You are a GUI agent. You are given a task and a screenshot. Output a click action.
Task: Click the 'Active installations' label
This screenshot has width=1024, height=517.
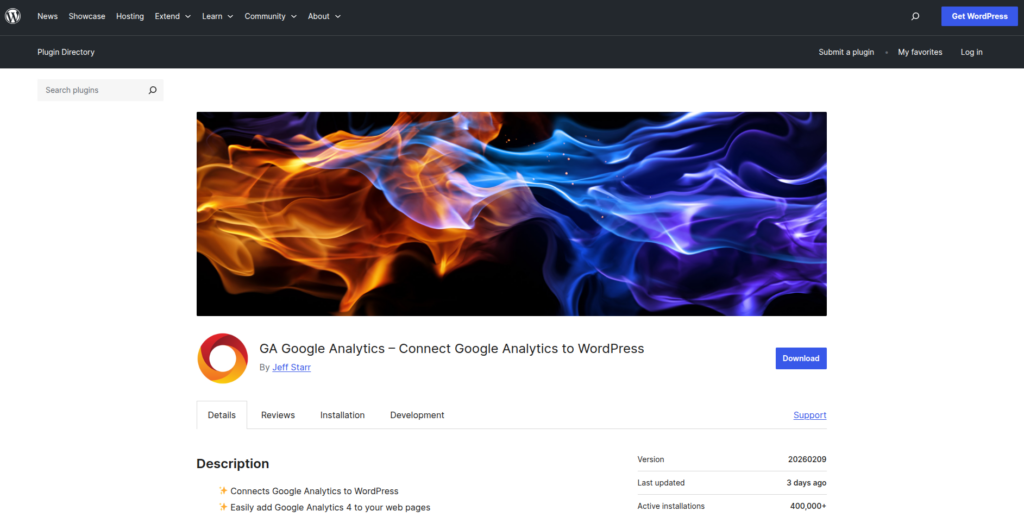[671, 507]
